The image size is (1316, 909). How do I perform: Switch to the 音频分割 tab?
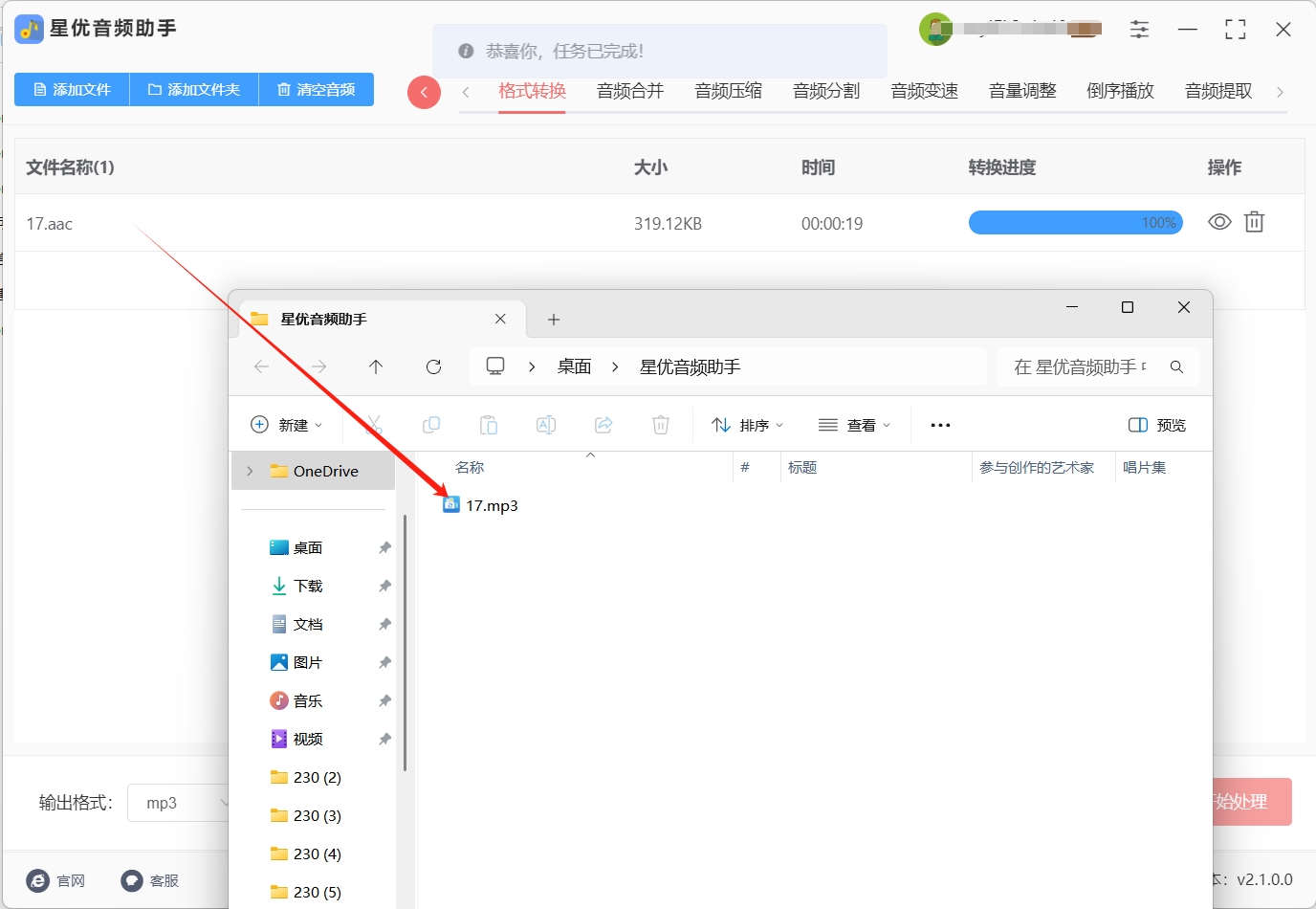tap(826, 91)
